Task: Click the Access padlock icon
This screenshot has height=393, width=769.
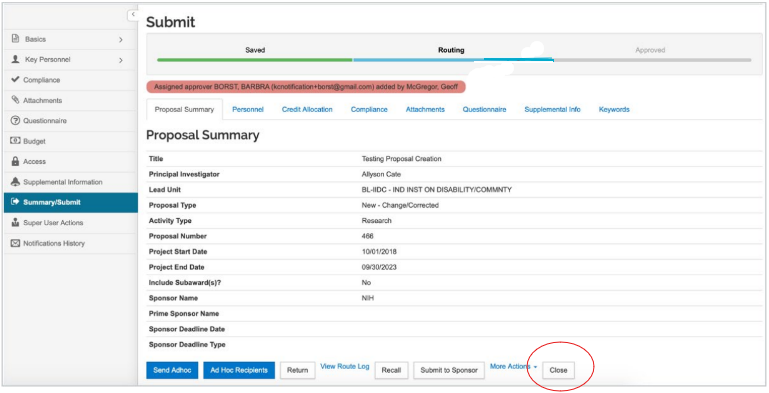Action: [x=15, y=161]
